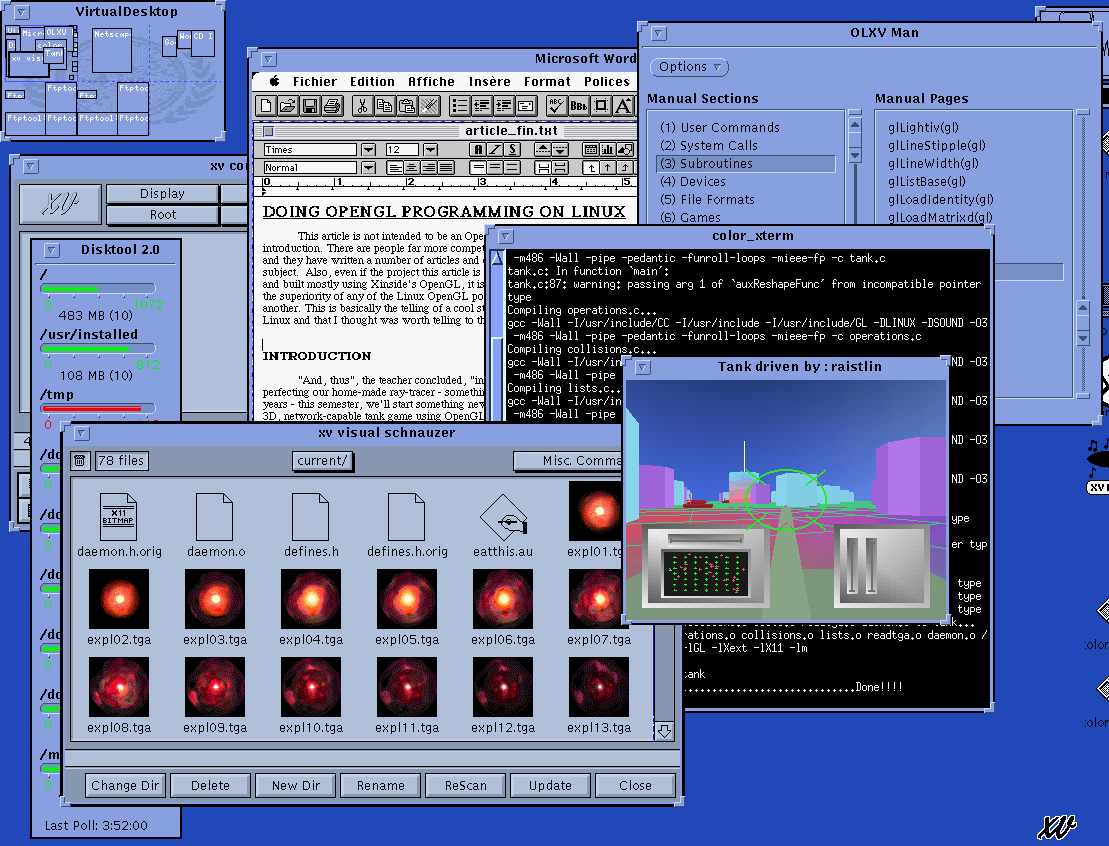
Task: Toggle underline formatting in Word
Action: [x=512, y=149]
